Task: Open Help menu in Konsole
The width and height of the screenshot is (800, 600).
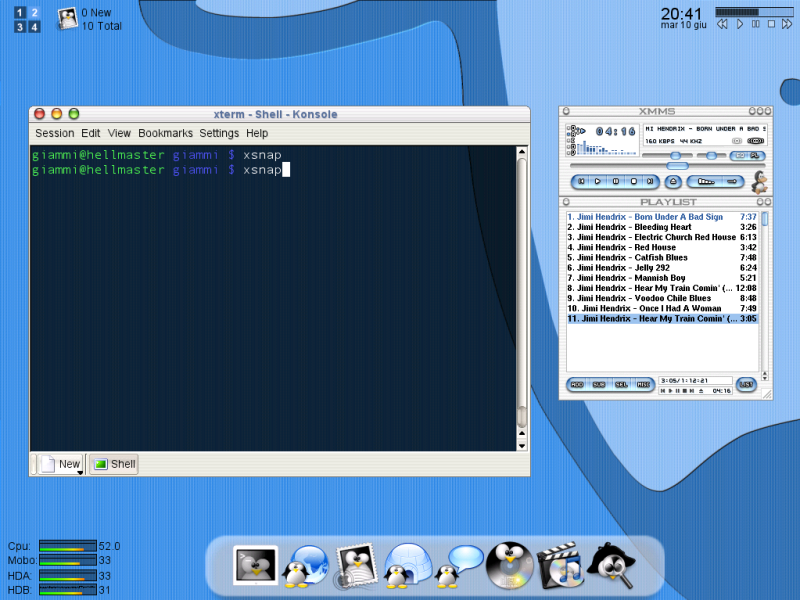Action: 257,133
